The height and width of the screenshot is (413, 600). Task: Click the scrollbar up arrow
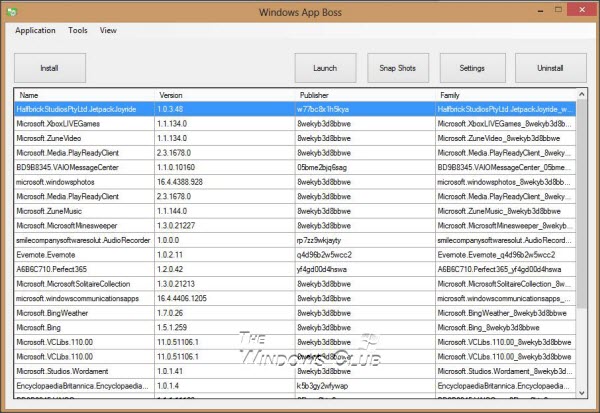coord(582,94)
